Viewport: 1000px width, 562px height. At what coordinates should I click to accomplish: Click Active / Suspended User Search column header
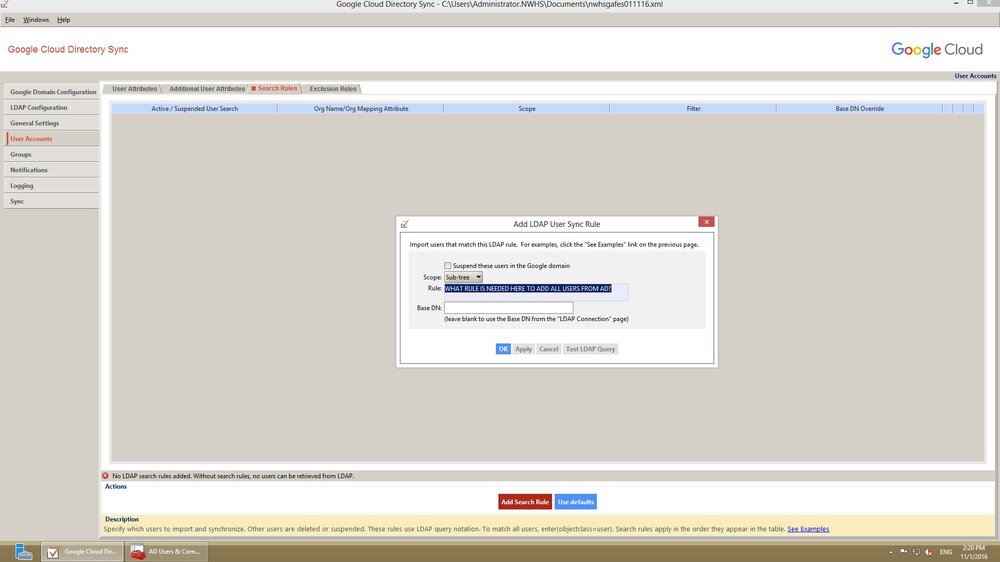pyautogui.click(x=195, y=108)
